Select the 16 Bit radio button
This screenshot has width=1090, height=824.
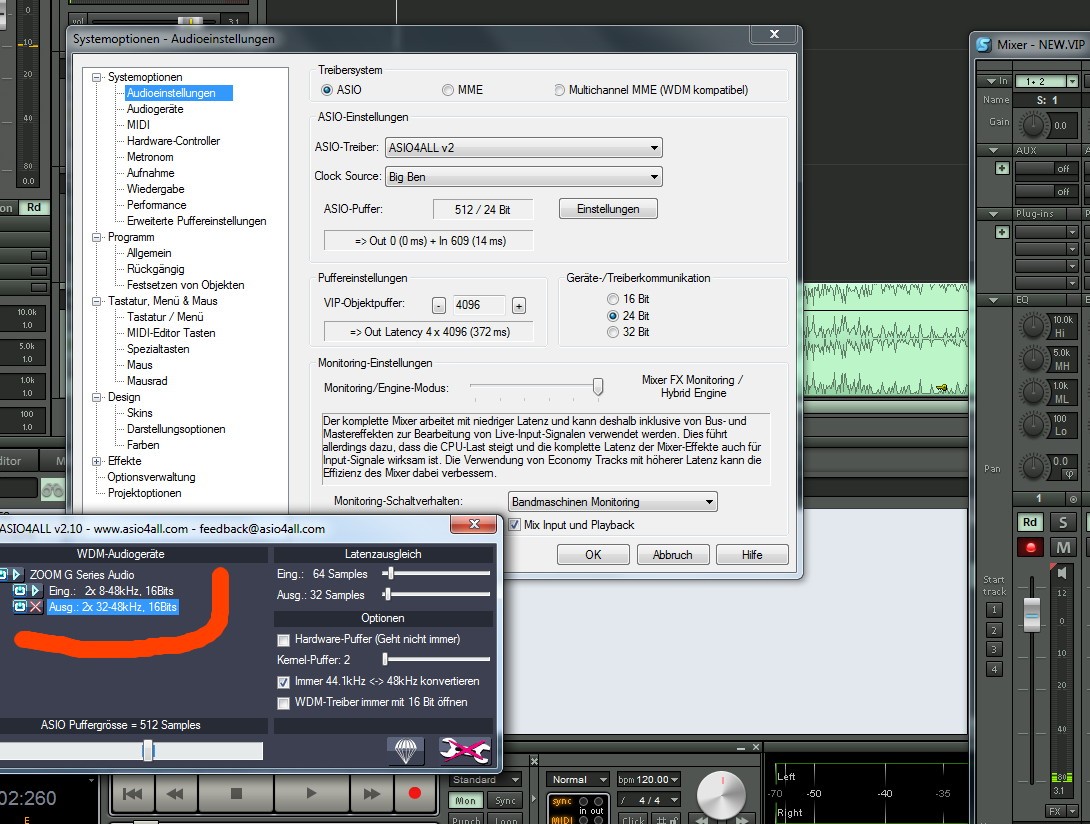pos(612,299)
